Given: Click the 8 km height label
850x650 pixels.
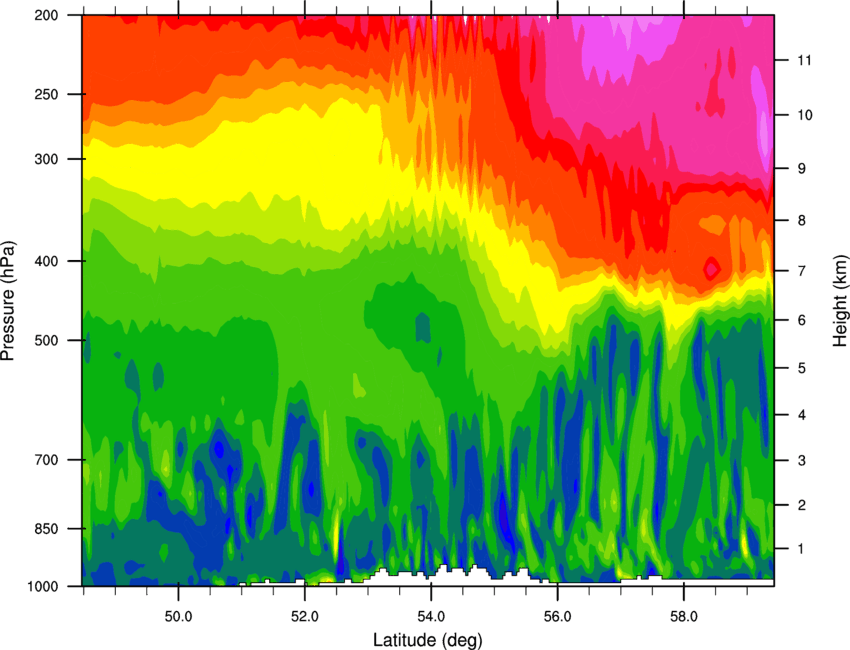Looking at the screenshot, I should tap(802, 221).
